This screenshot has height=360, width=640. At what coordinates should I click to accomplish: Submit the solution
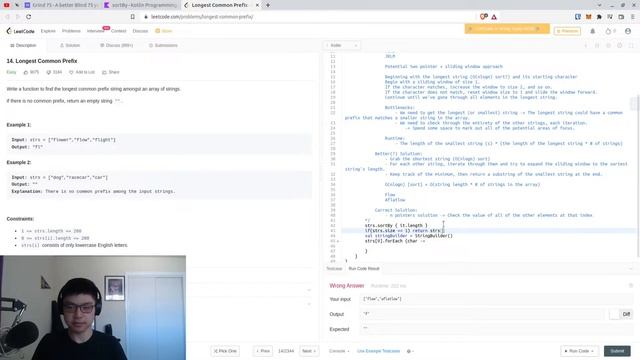(617, 351)
